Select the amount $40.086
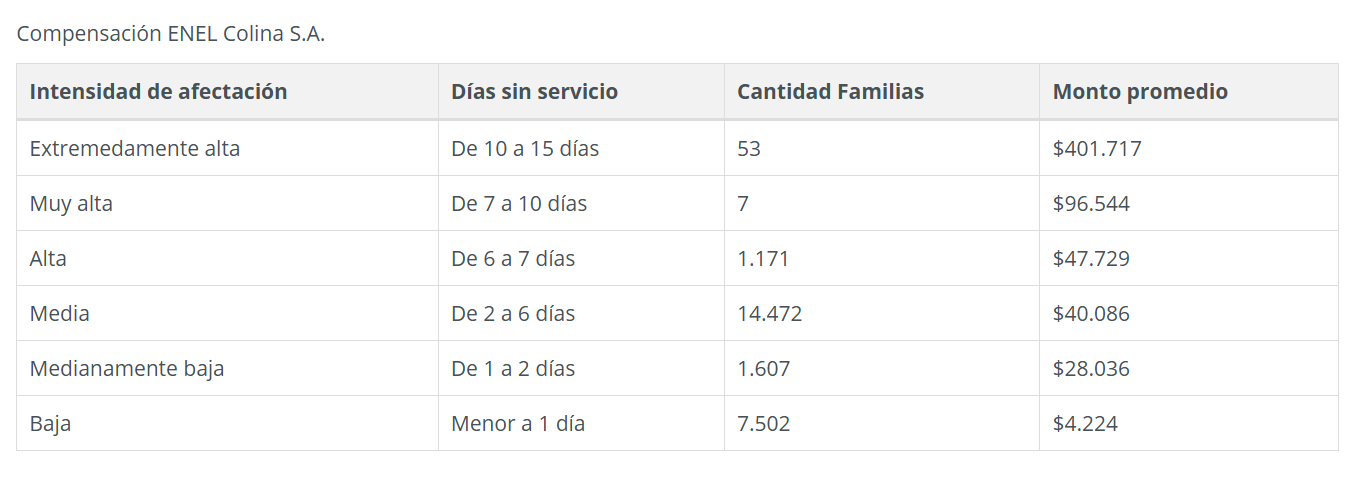 pyautogui.click(x=1091, y=314)
